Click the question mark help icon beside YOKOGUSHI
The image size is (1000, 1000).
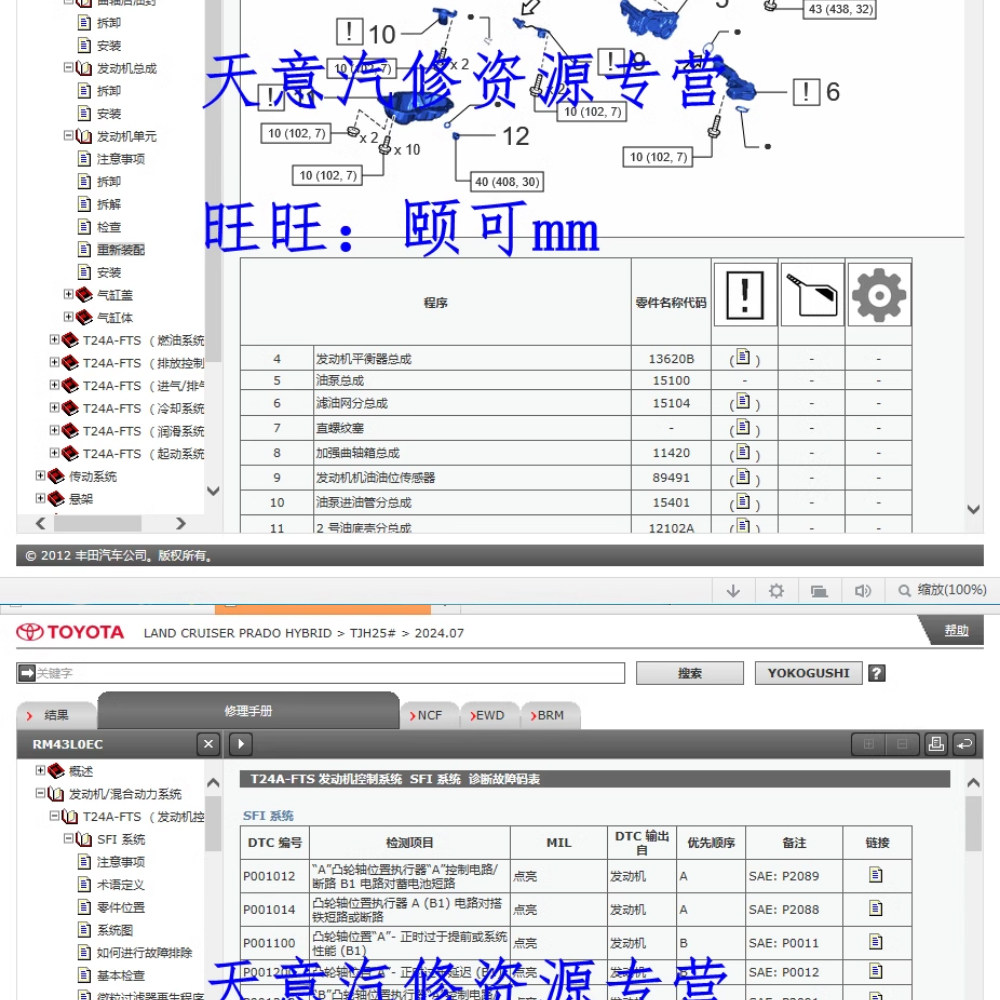click(877, 673)
